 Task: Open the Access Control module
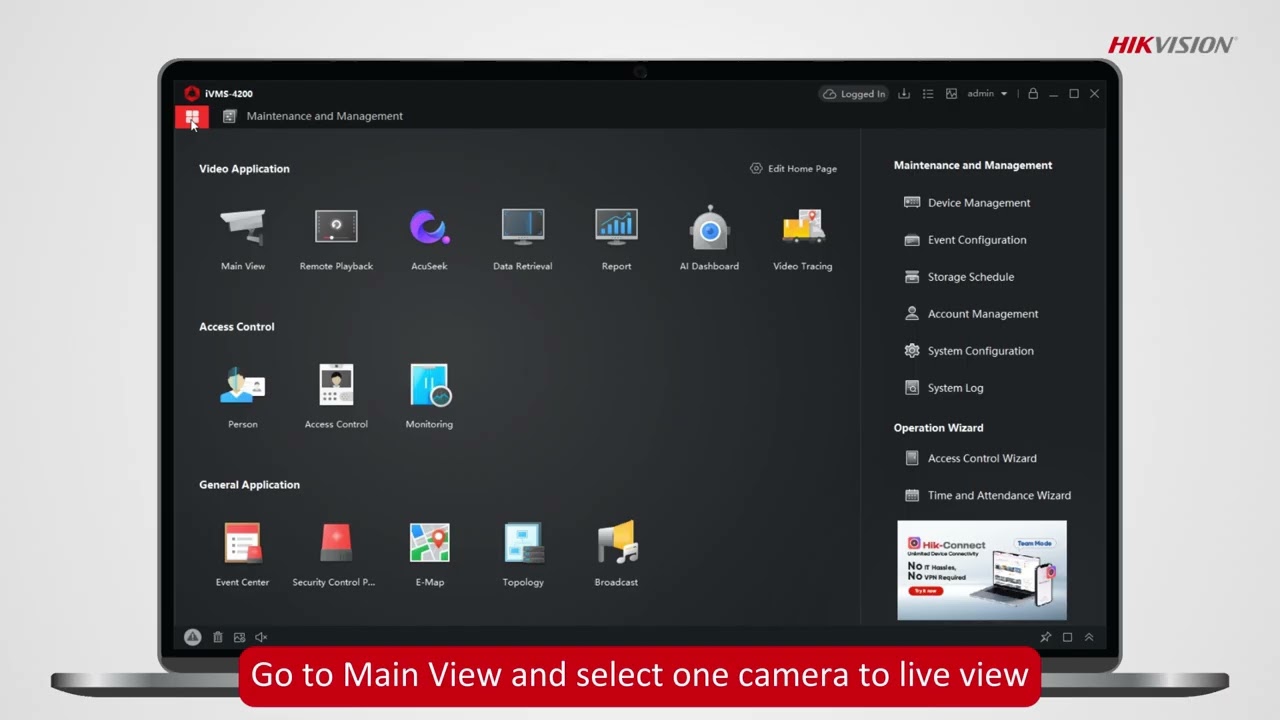(336, 396)
